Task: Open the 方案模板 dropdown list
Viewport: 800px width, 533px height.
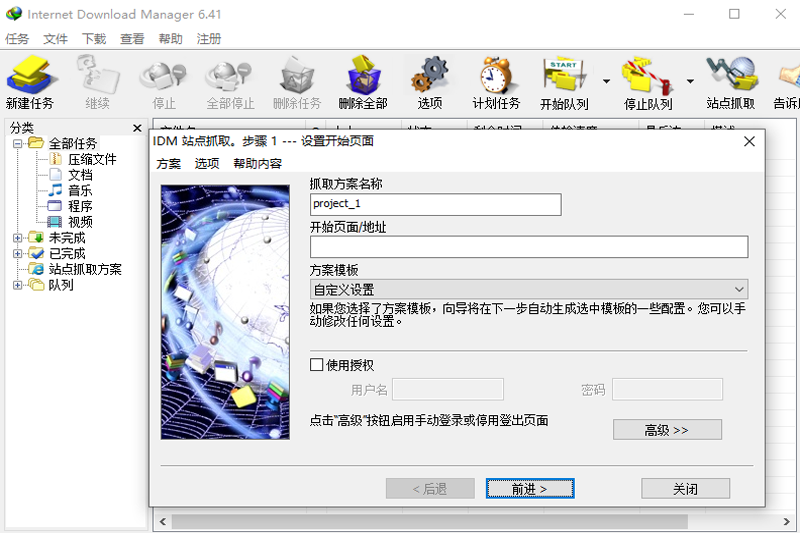Action: (x=529, y=290)
